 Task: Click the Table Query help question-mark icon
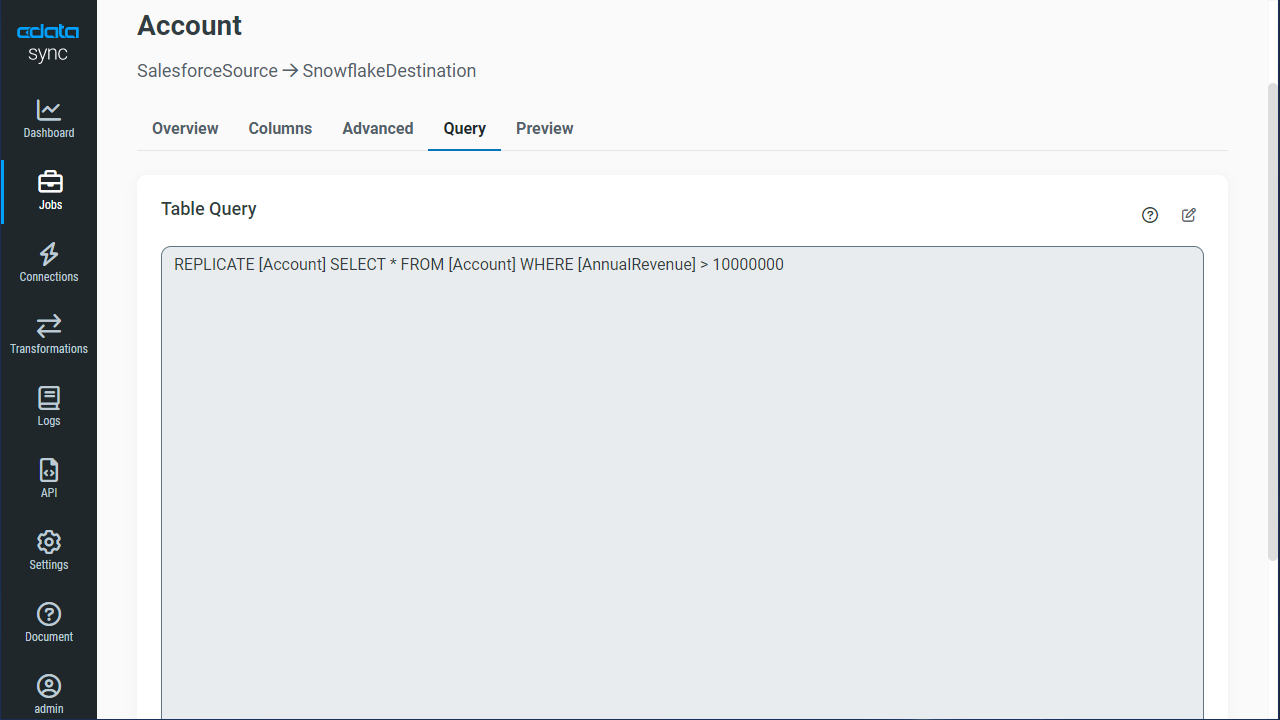pos(1150,215)
